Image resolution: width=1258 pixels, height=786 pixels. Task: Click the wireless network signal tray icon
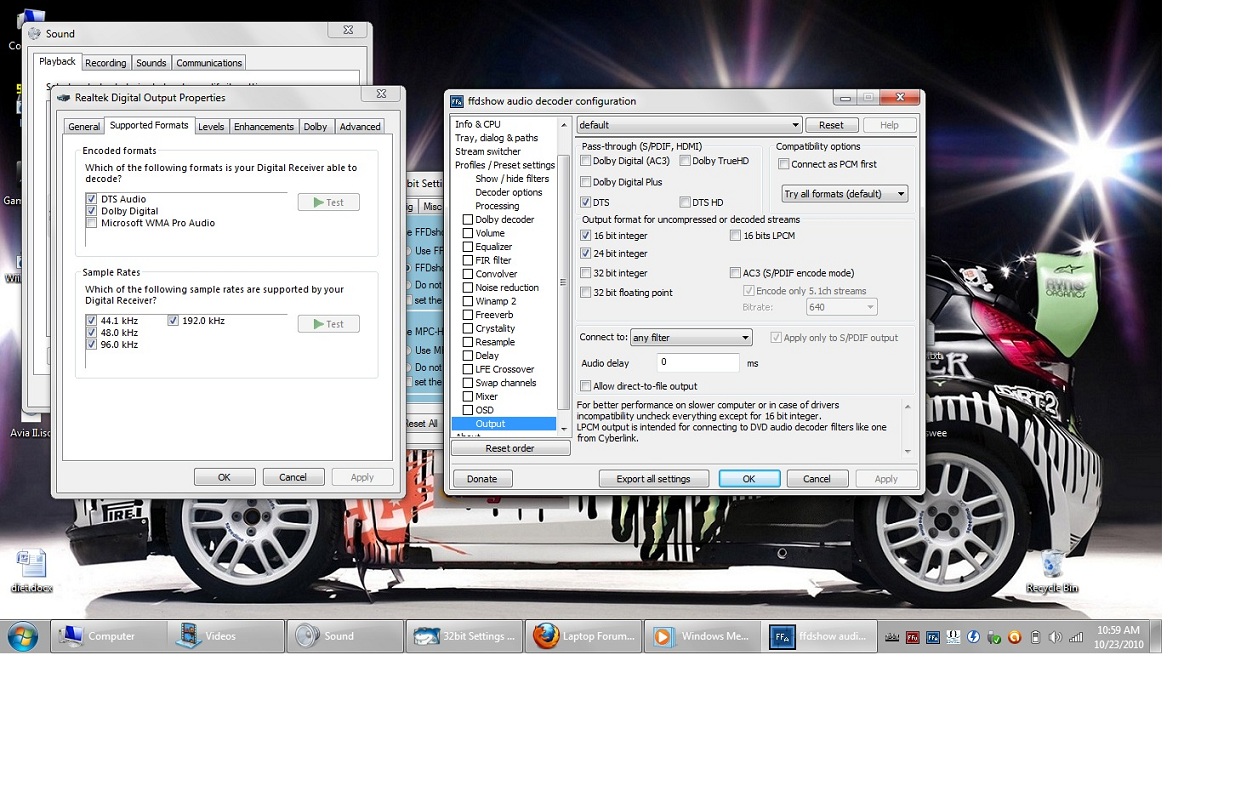click(x=1076, y=637)
